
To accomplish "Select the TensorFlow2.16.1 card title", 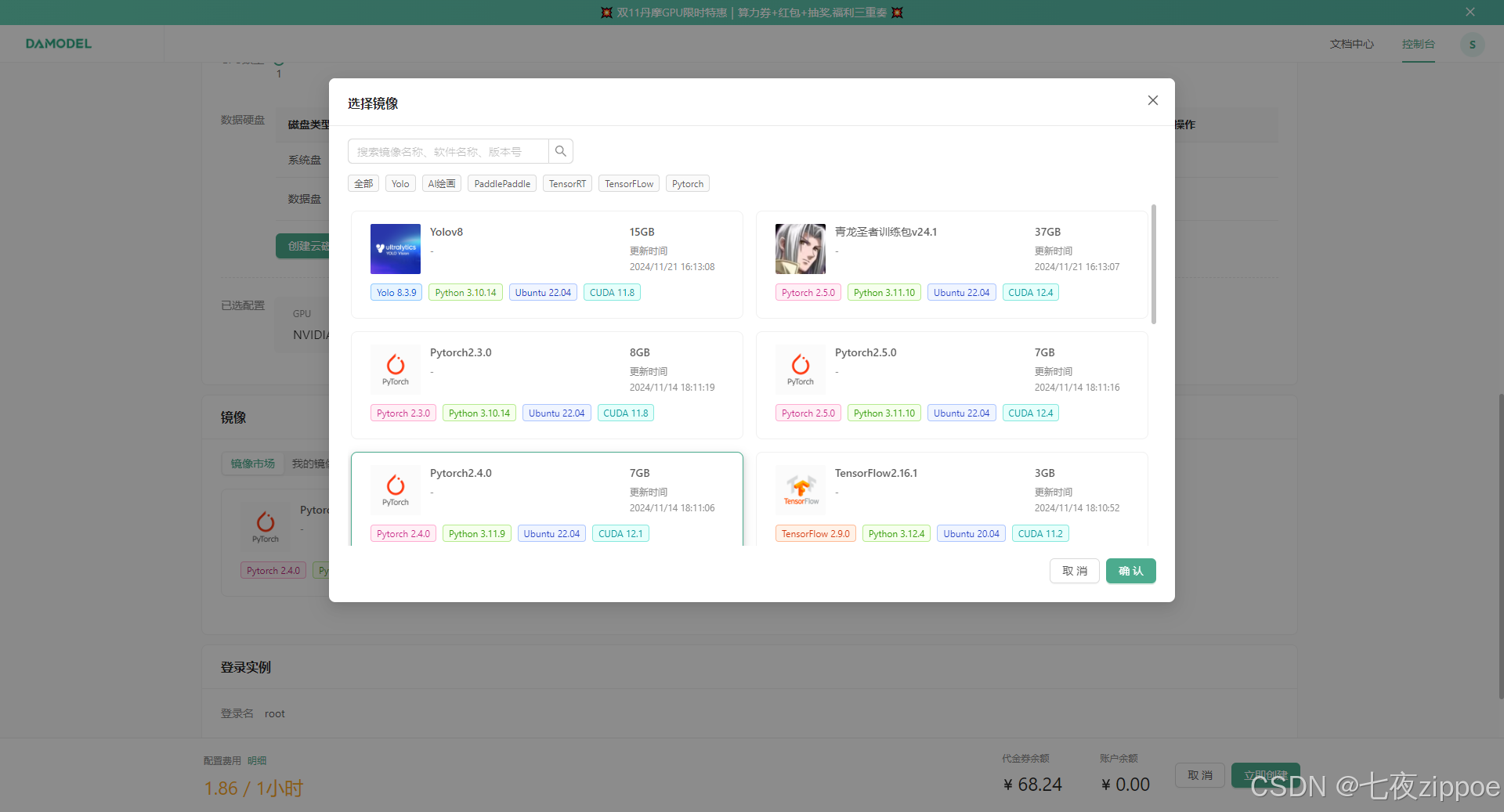I will click(x=876, y=473).
